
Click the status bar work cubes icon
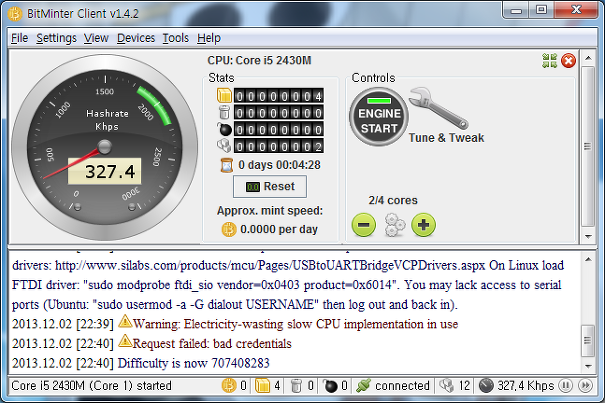click(446, 386)
